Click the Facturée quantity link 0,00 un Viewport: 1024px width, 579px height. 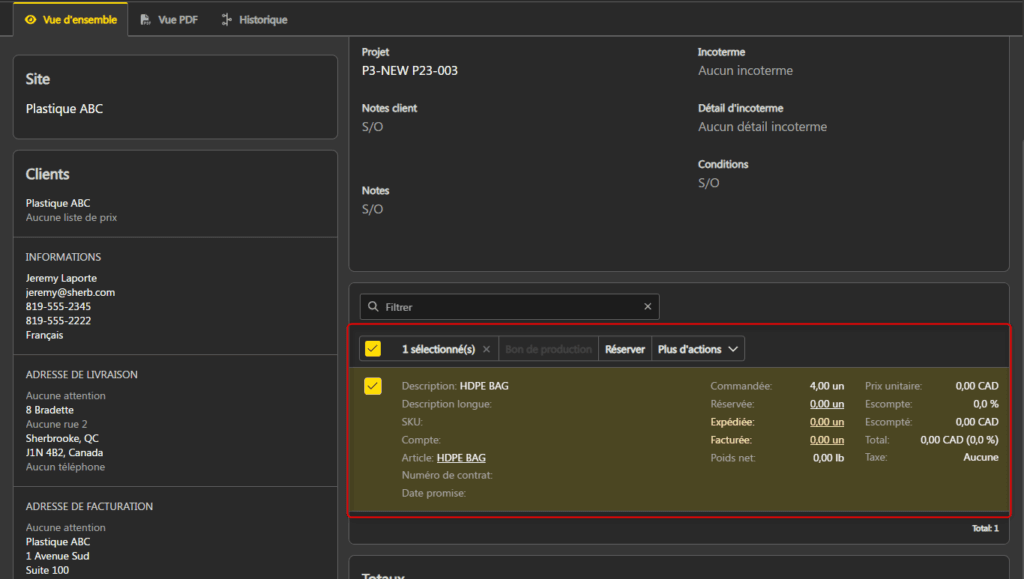tap(826, 440)
